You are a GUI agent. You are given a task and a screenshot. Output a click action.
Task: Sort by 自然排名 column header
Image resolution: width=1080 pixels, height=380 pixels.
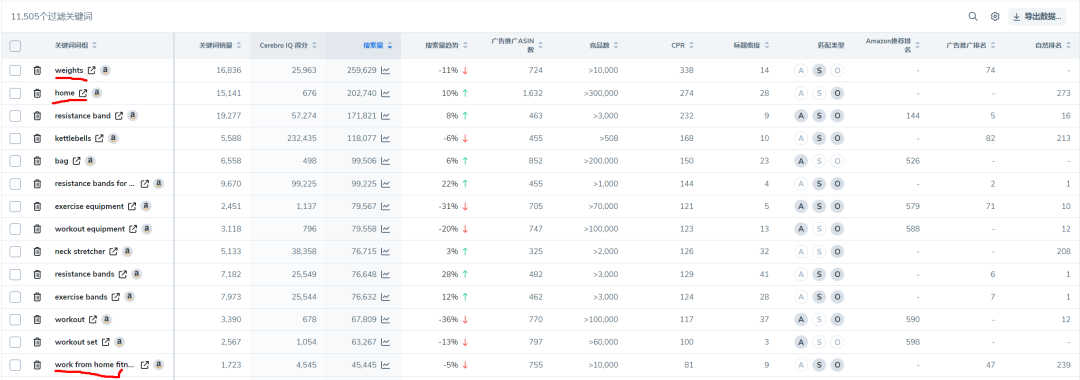(1053, 45)
